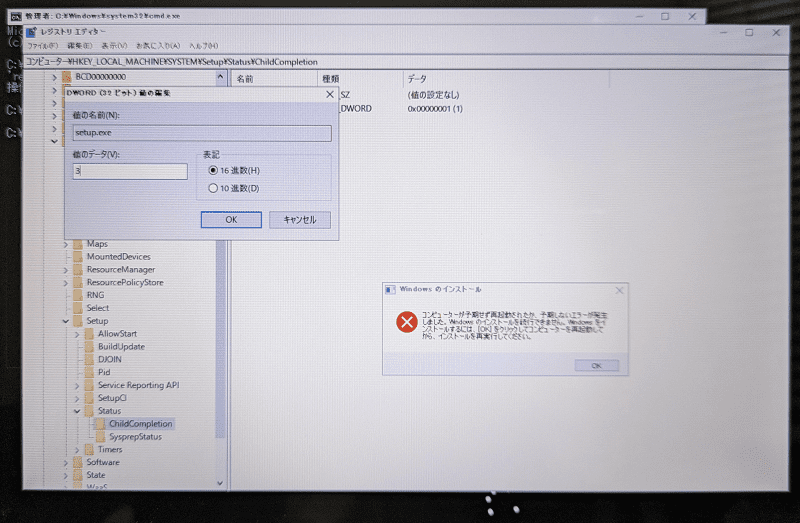Click the Timers folder icon

tap(89, 450)
